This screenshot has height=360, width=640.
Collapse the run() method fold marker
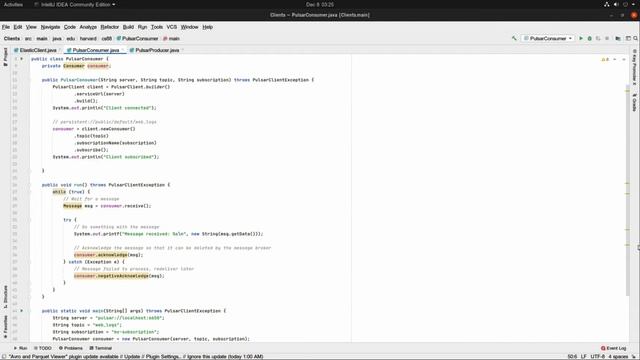(30, 185)
